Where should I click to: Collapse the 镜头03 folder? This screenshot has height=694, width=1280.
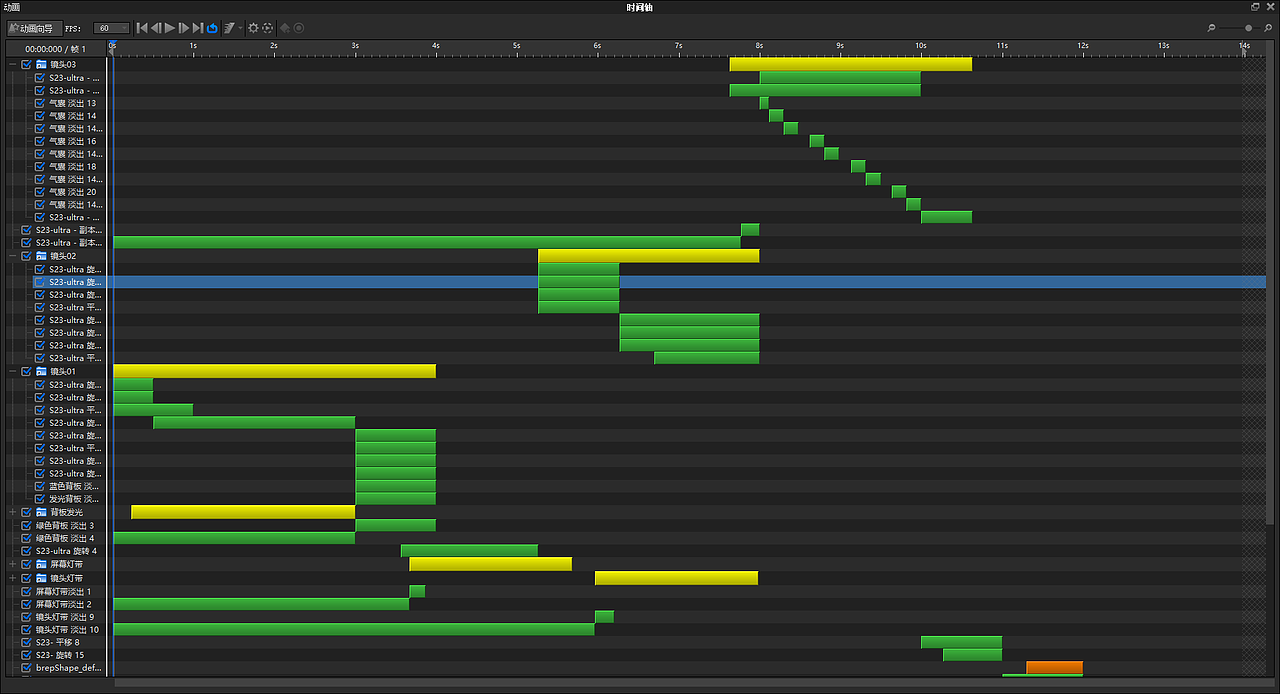click(x=13, y=64)
